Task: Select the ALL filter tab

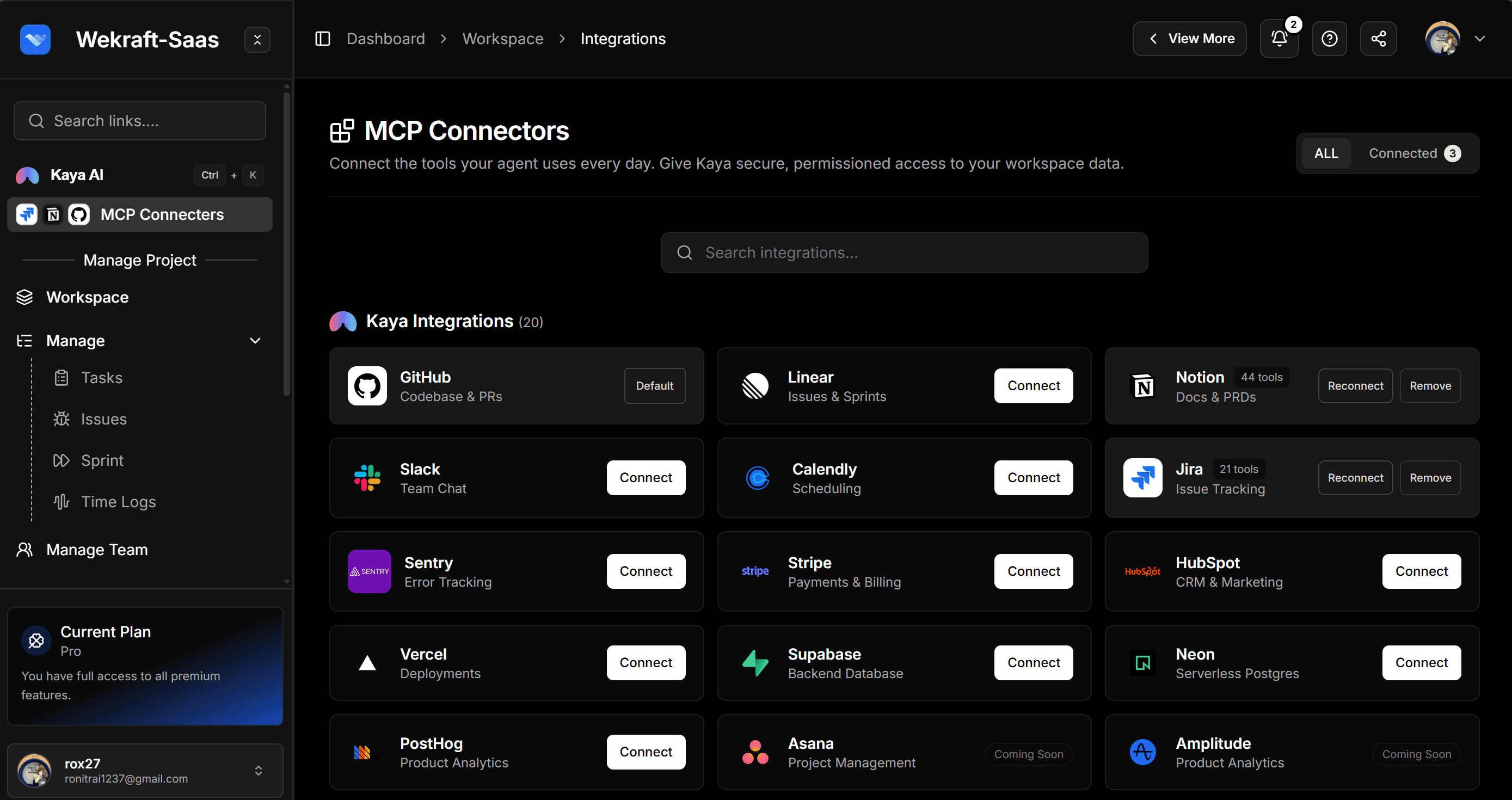Action: 1326,153
